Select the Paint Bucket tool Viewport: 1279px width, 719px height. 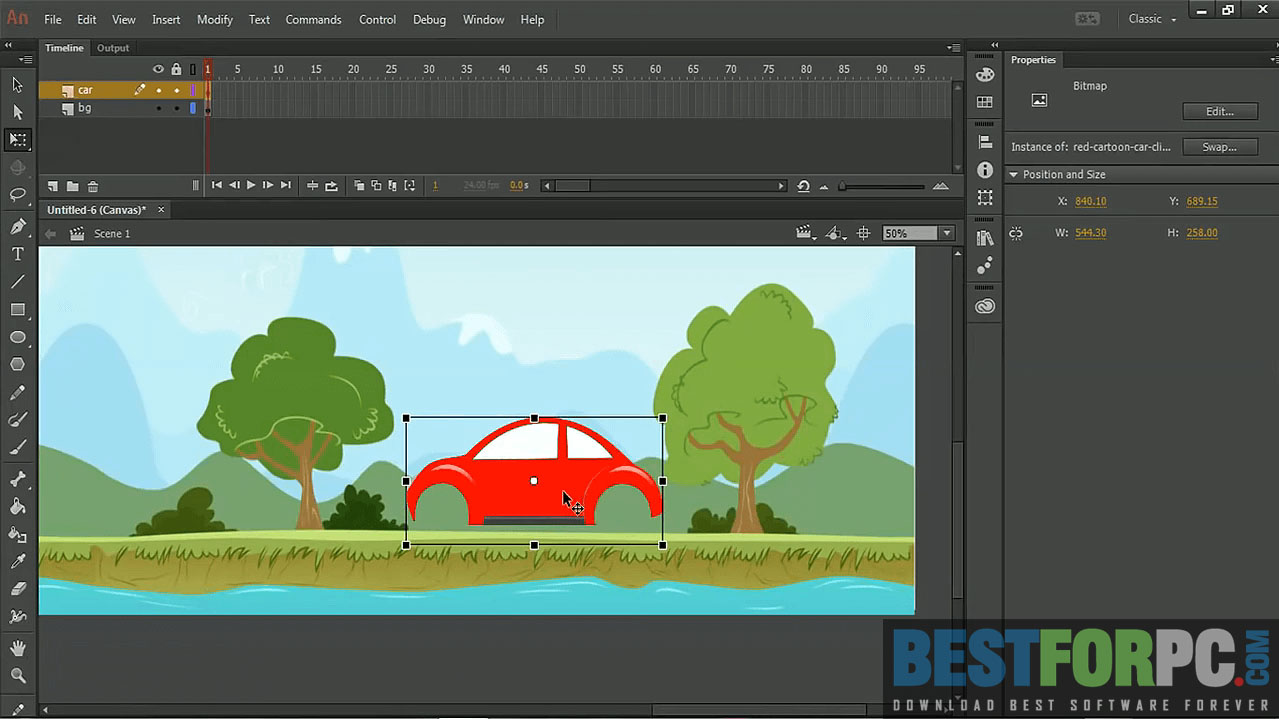coord(17,507)
